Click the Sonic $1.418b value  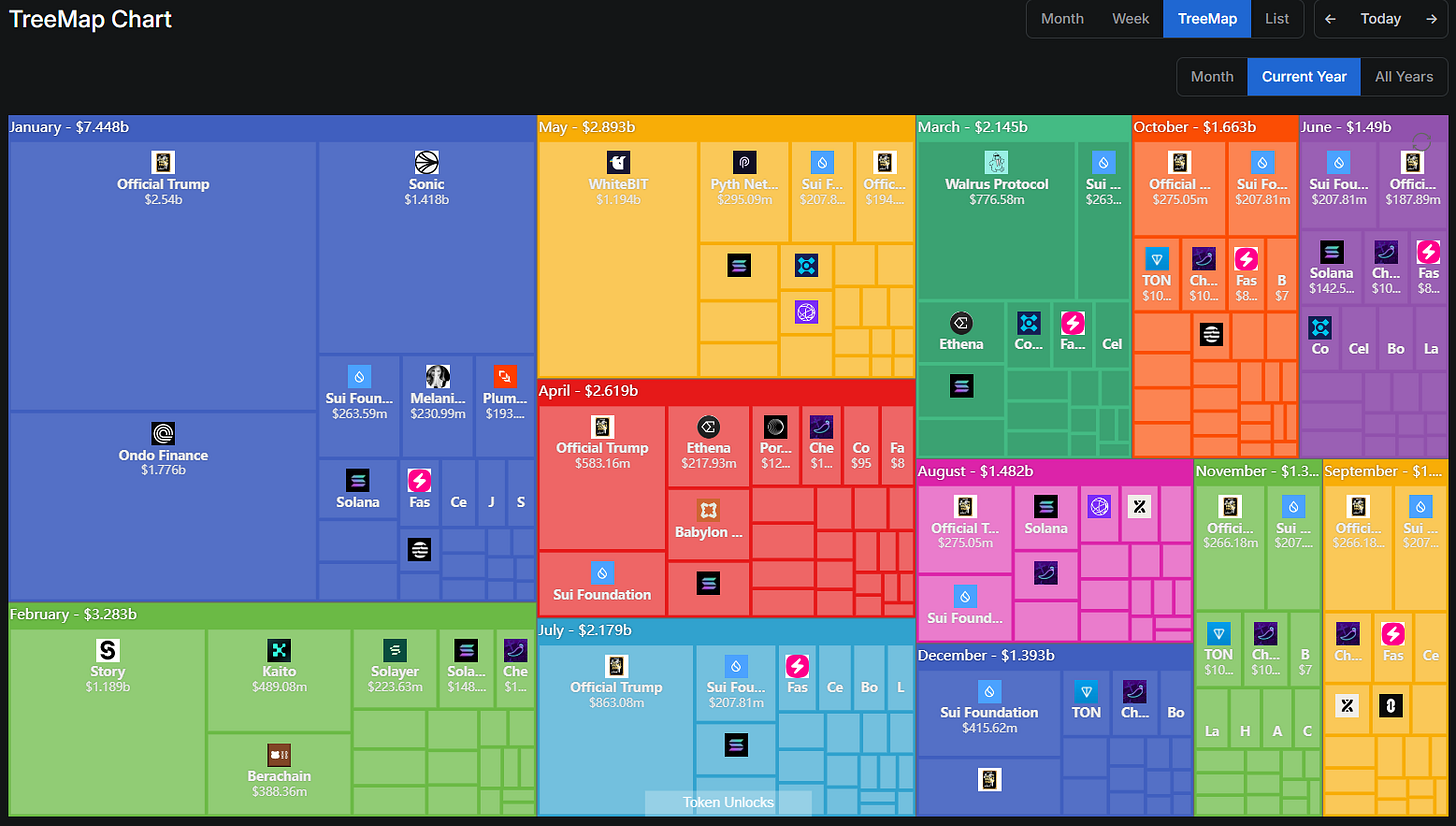pyautogui.click(x=427, y=200)
